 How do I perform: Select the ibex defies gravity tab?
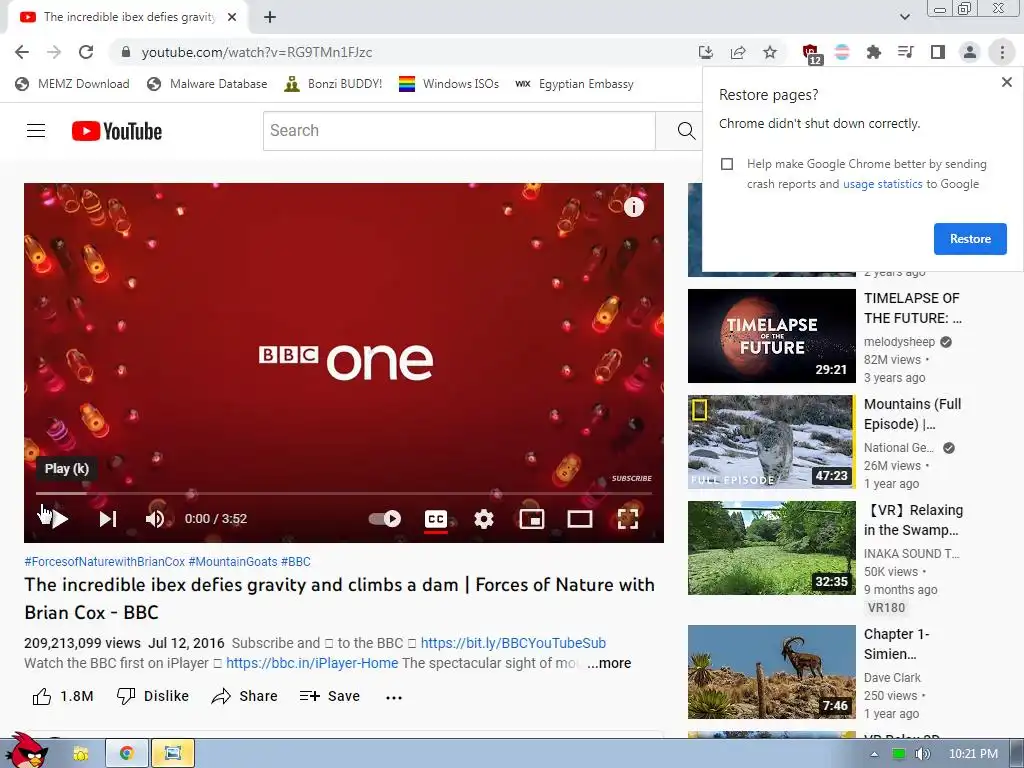click(x=128, y=17)
